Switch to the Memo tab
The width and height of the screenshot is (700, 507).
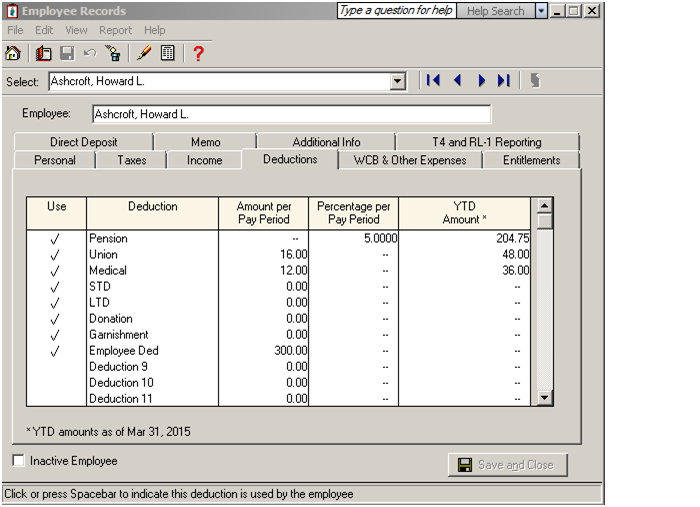[x=205, y=142]
